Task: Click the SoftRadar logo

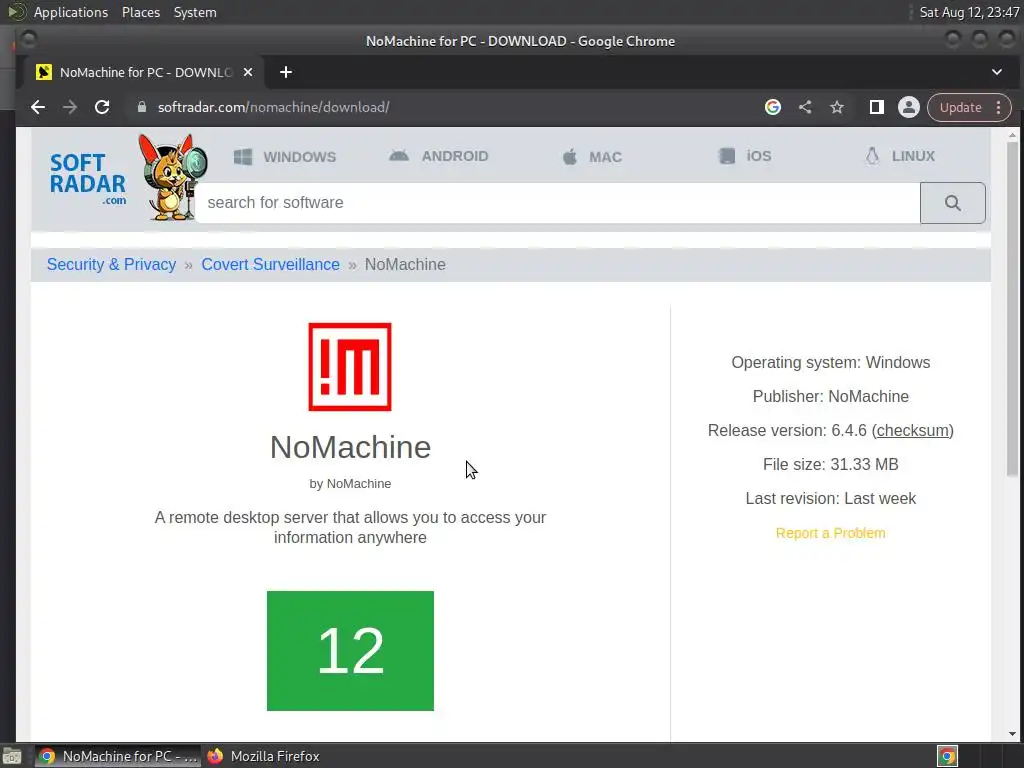Action: point(88,179)
